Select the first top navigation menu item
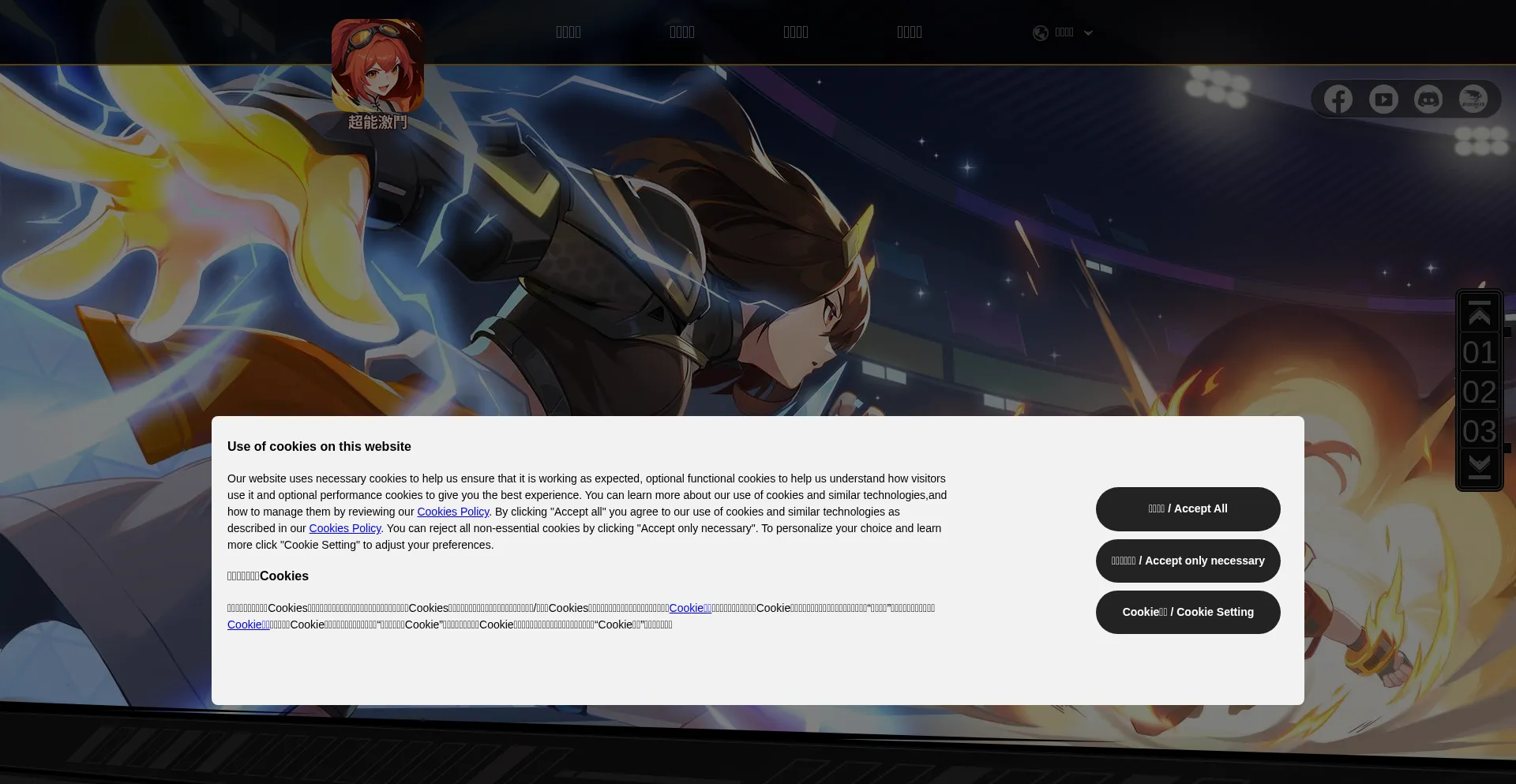Image resolution: width=1516 pixels, height=784 pixels. tap(568, 32)
